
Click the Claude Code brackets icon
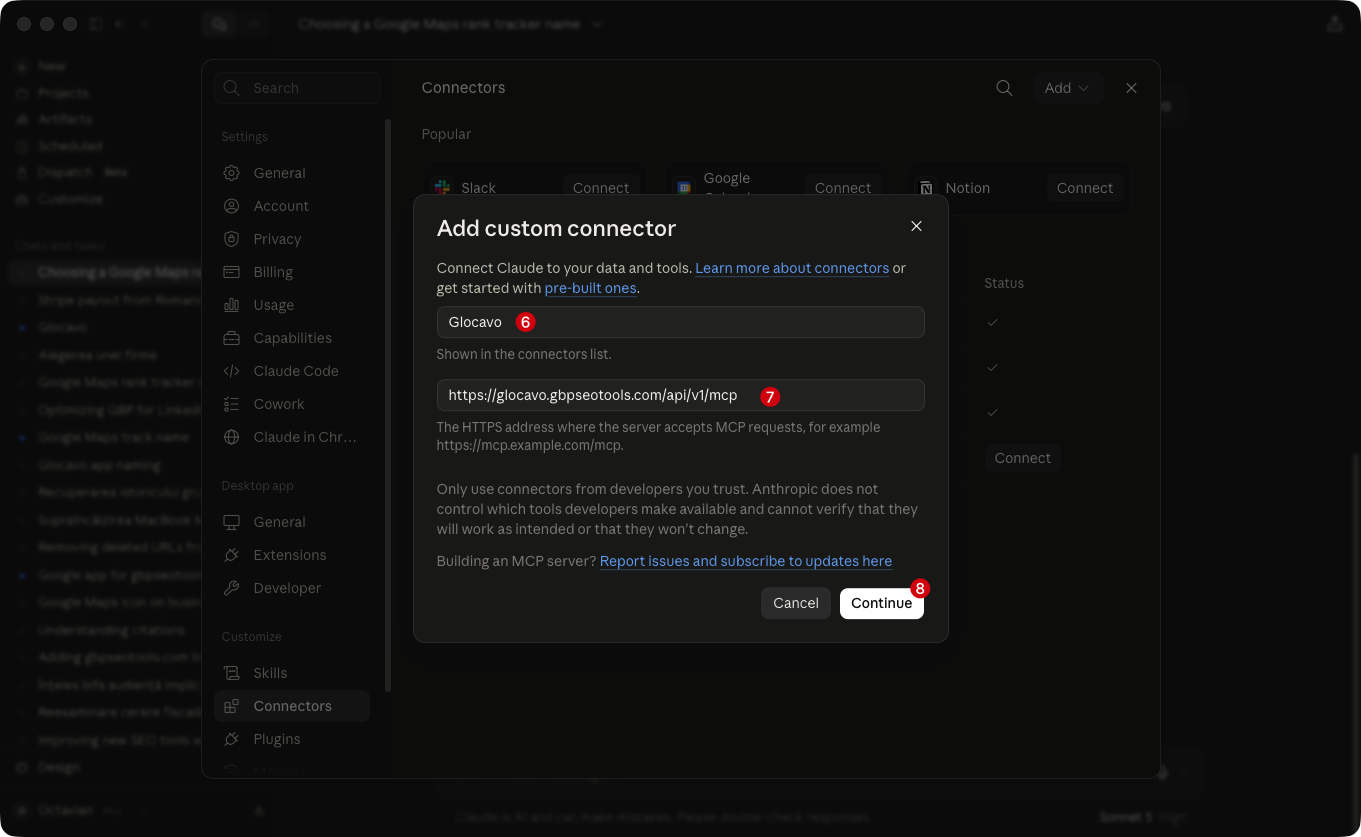pos(232,371)
